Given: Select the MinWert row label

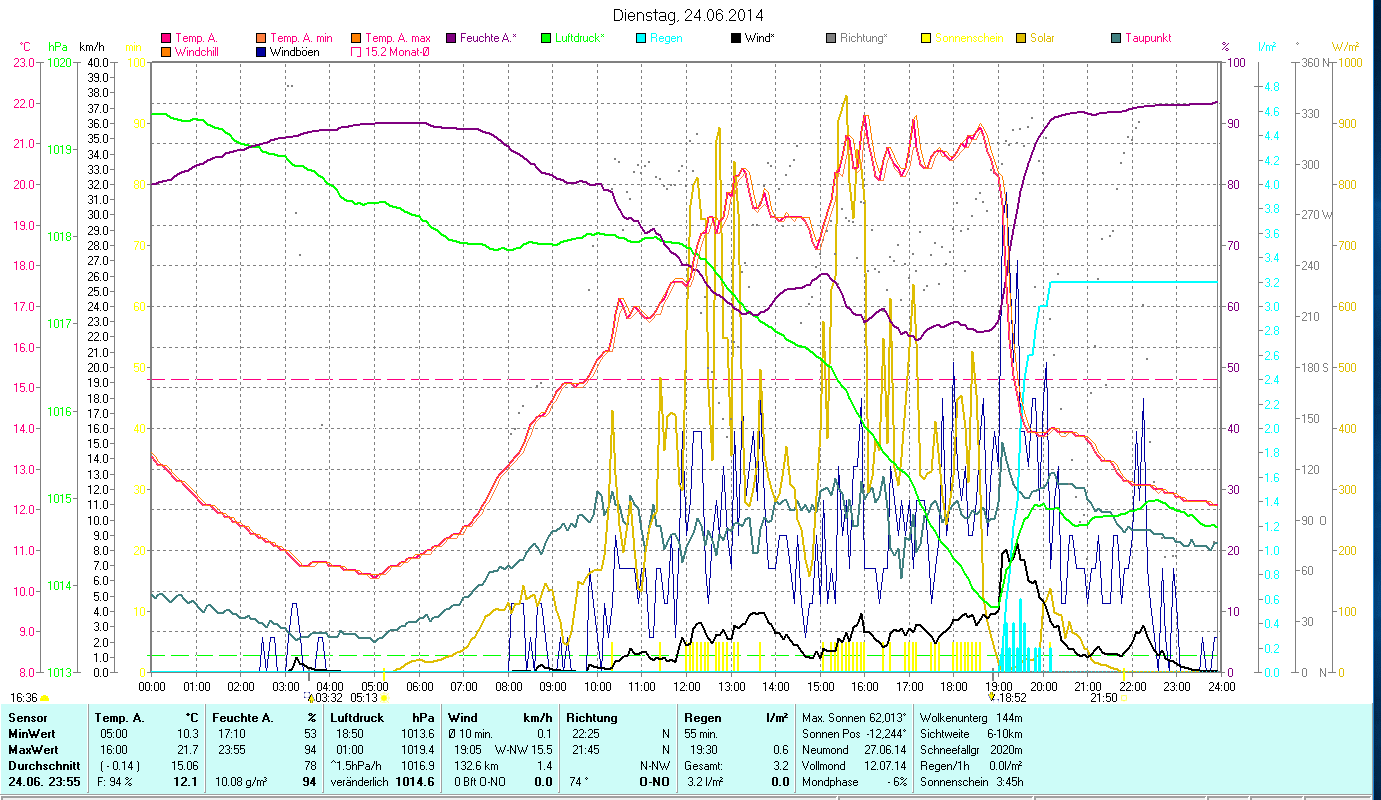Looking at the screenshot, I should pyautogui.click(x=32, y=733).
